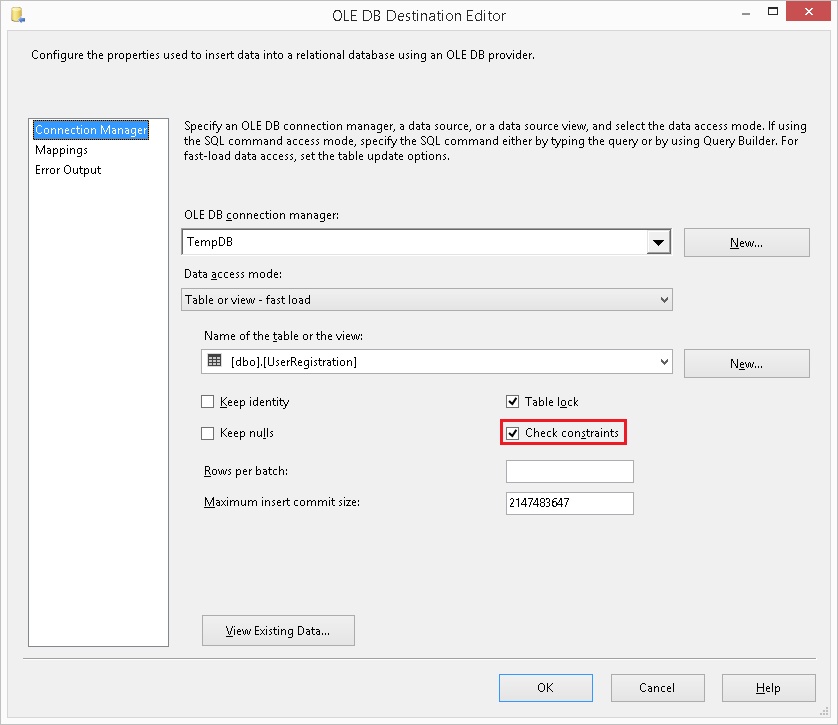This screenshot has height=725, width=838.
Task: Select the Connection Manager page
Action: (x=90, y=129)
